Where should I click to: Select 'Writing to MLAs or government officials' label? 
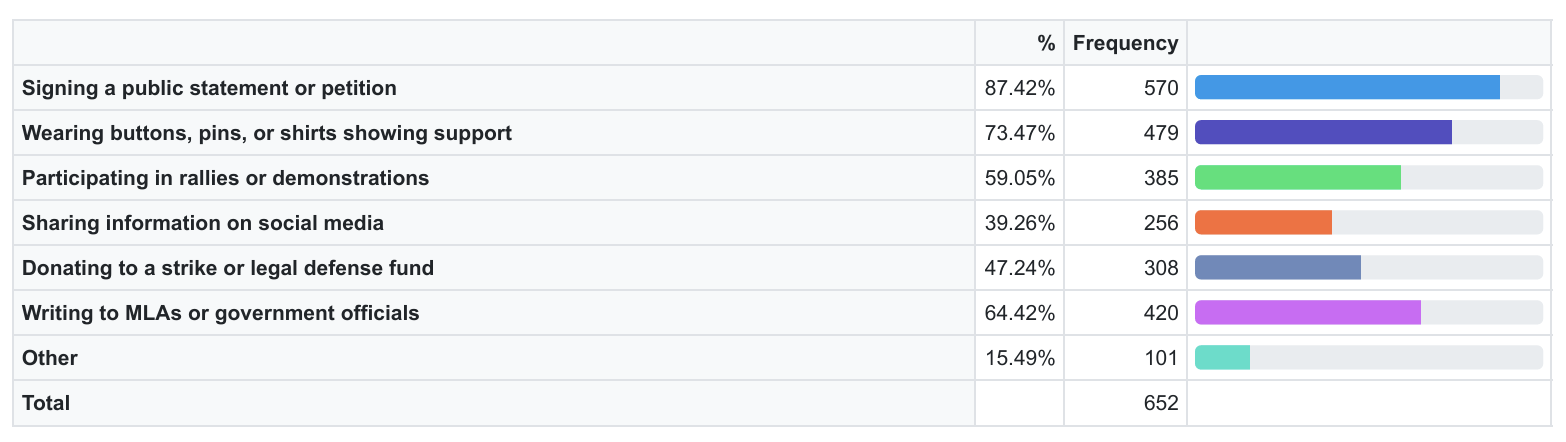coord(220,313)
